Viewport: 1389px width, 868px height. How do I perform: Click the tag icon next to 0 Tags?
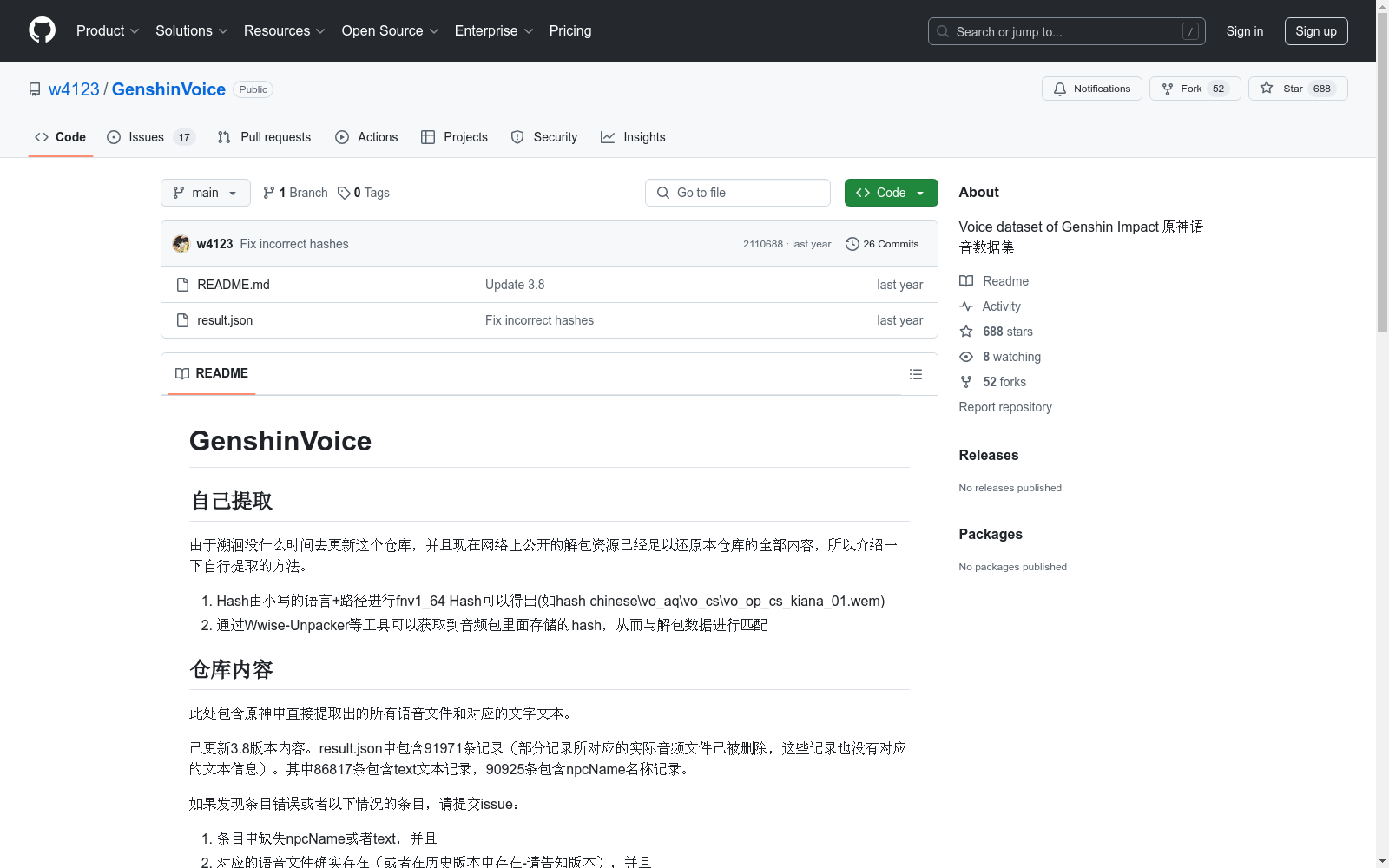[344, 193]
